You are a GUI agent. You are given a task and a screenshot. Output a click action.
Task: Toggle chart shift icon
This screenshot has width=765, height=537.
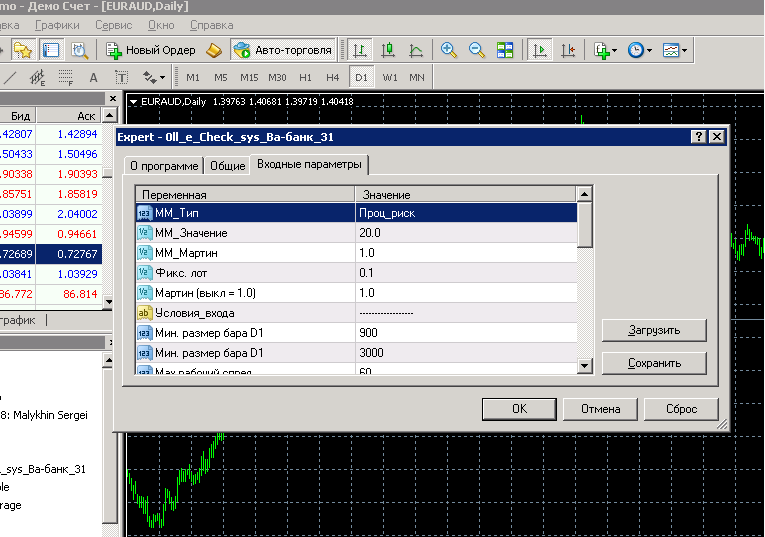coord(568,50)
